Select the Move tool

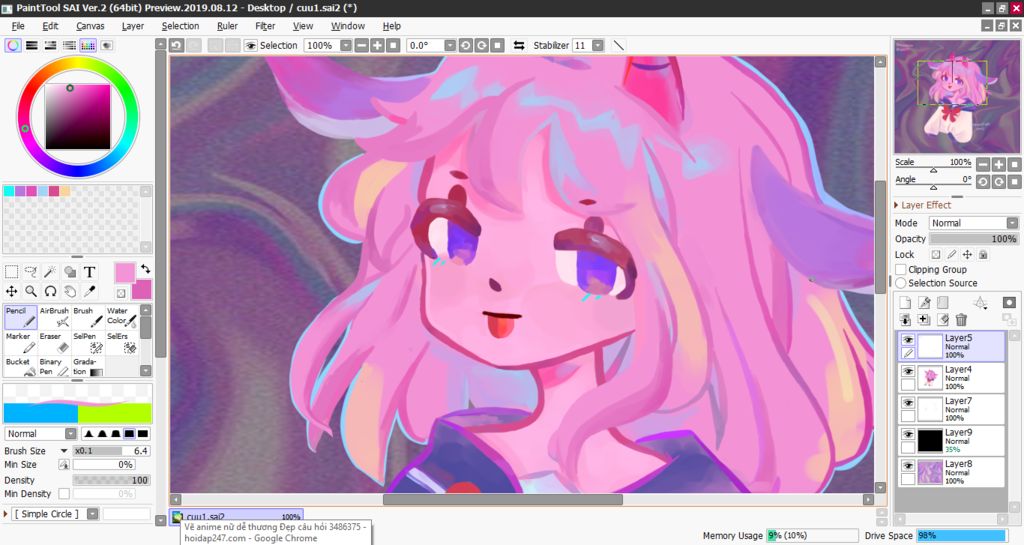[x=12, y=291]
